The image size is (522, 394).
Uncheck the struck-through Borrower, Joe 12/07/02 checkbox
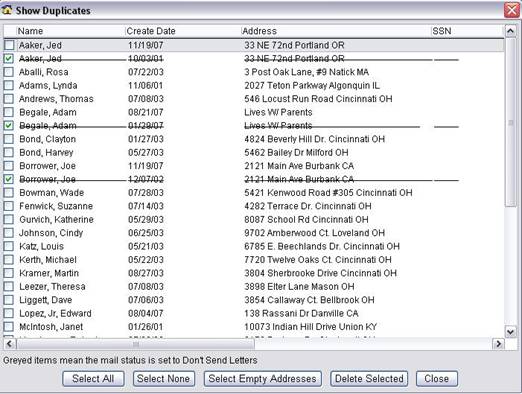click(x=9, y=179)
